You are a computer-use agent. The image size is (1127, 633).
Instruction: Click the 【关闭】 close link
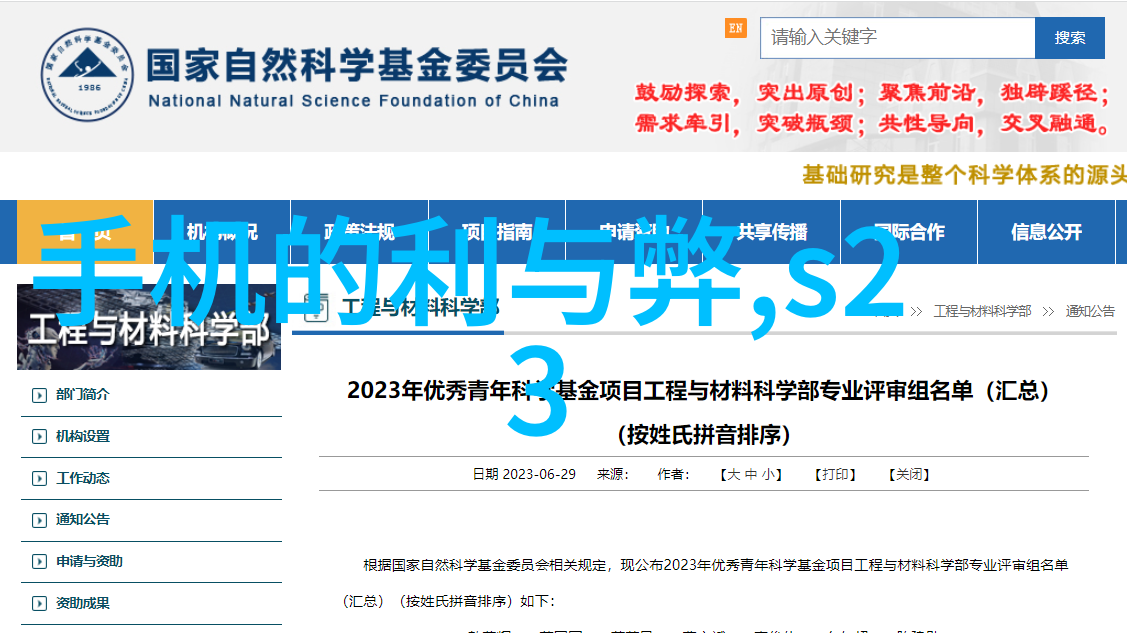pos(909,474)
